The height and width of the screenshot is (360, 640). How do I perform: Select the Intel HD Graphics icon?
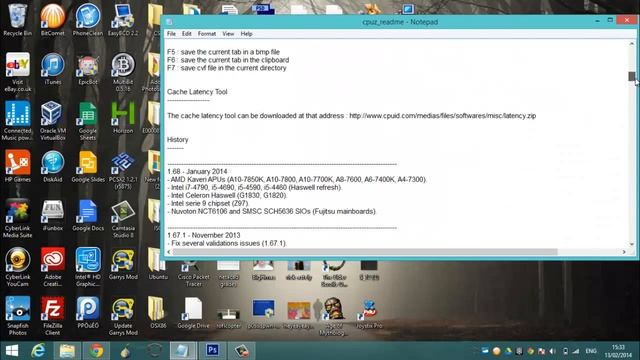[x=88, y=267]
